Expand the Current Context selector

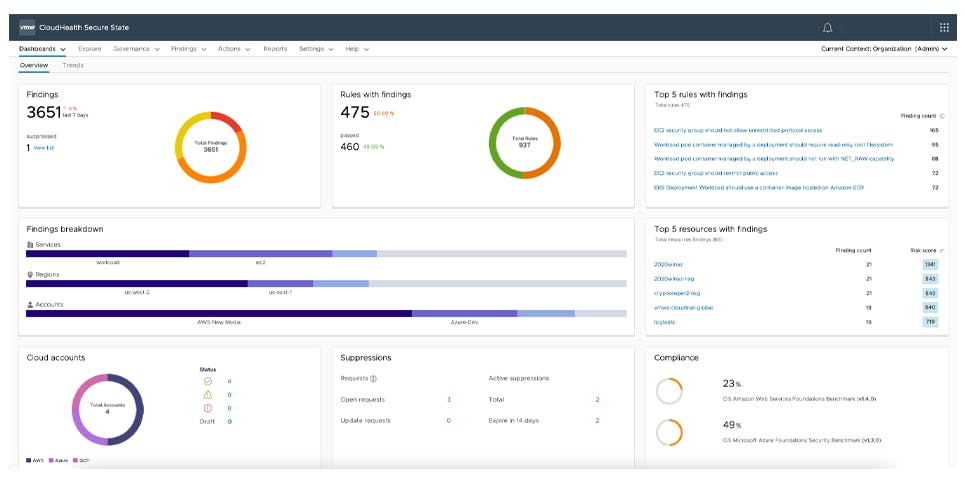coord(883,48)
